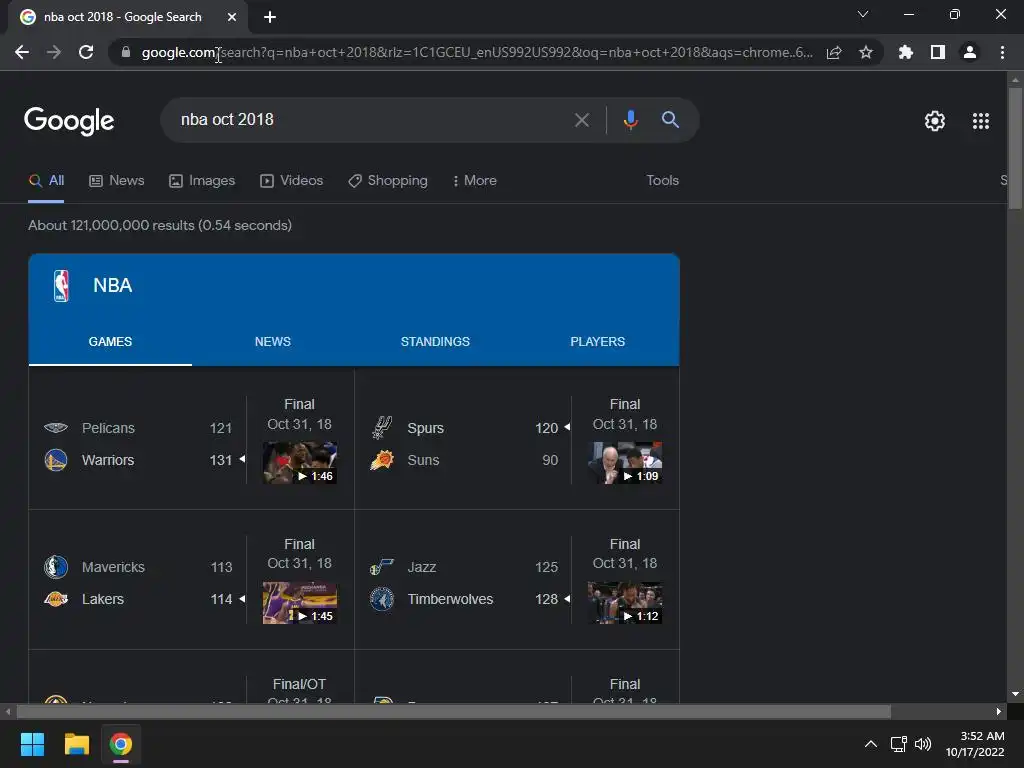
Task: Click the Google logo
Action: (69, 121)
